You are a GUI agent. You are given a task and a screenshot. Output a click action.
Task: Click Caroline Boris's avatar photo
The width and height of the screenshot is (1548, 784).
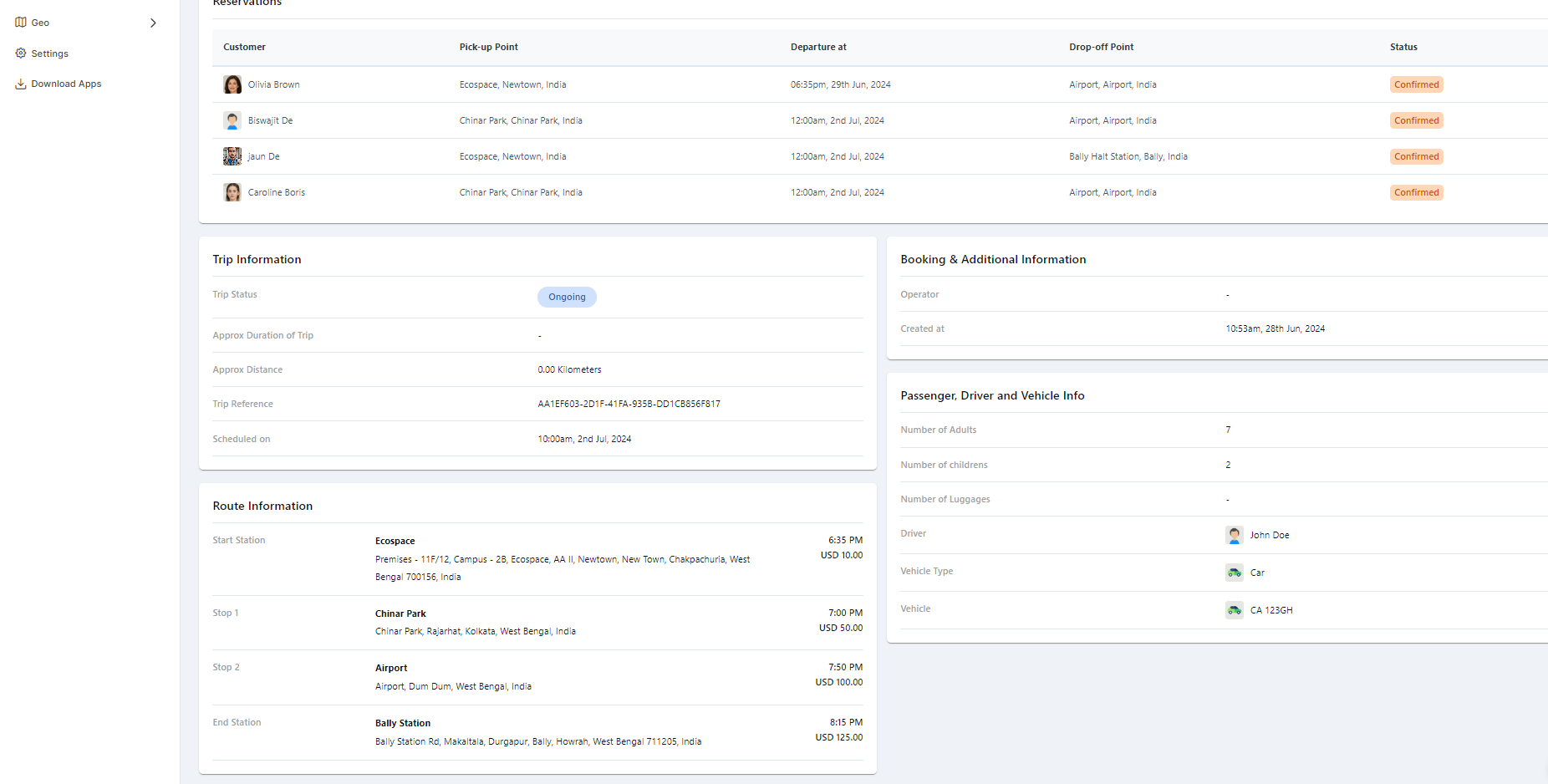(232, 192)
